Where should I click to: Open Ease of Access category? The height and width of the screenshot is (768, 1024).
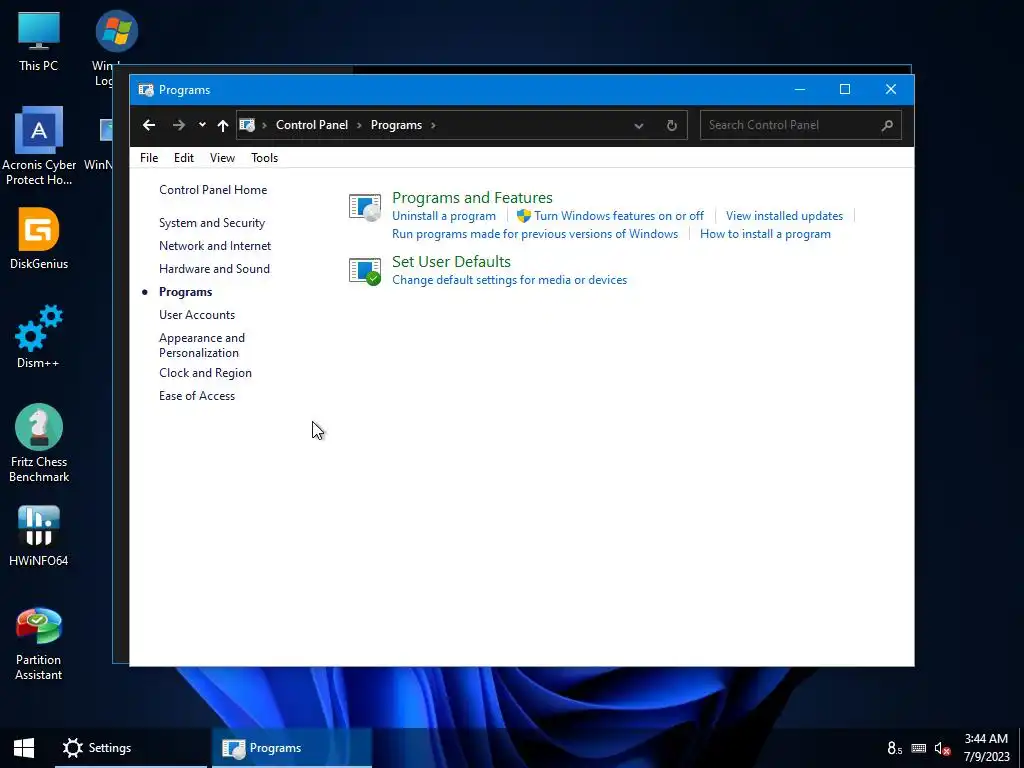[197, 396]
